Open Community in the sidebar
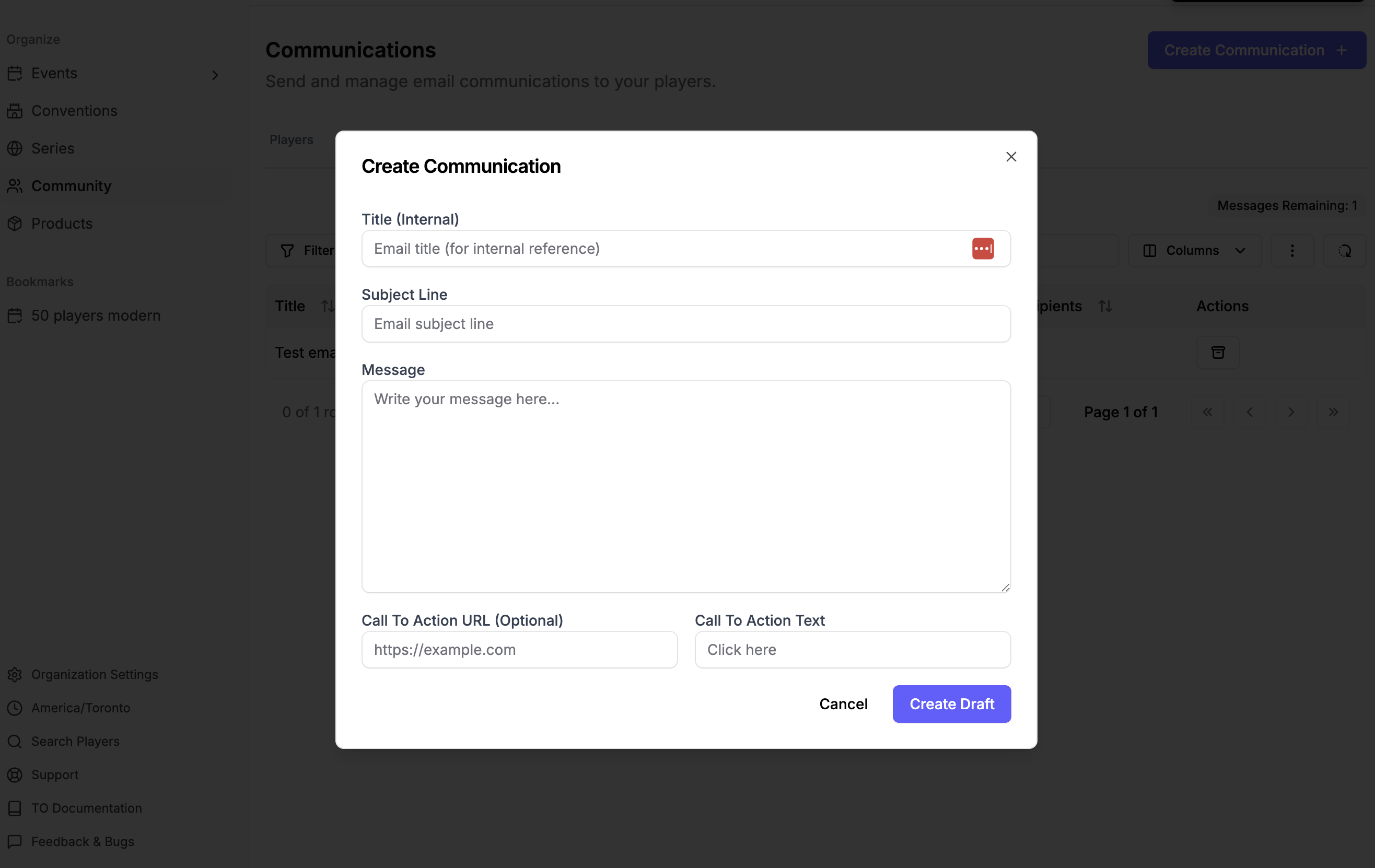This screenshot has height=868, width=1375. coord(72,186)
